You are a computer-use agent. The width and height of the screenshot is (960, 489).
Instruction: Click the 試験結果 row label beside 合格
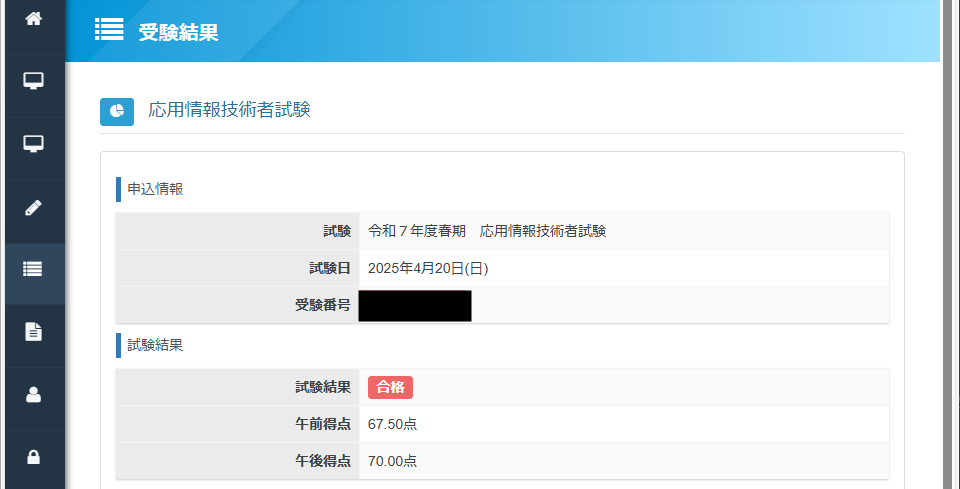[x=323, y=387]
